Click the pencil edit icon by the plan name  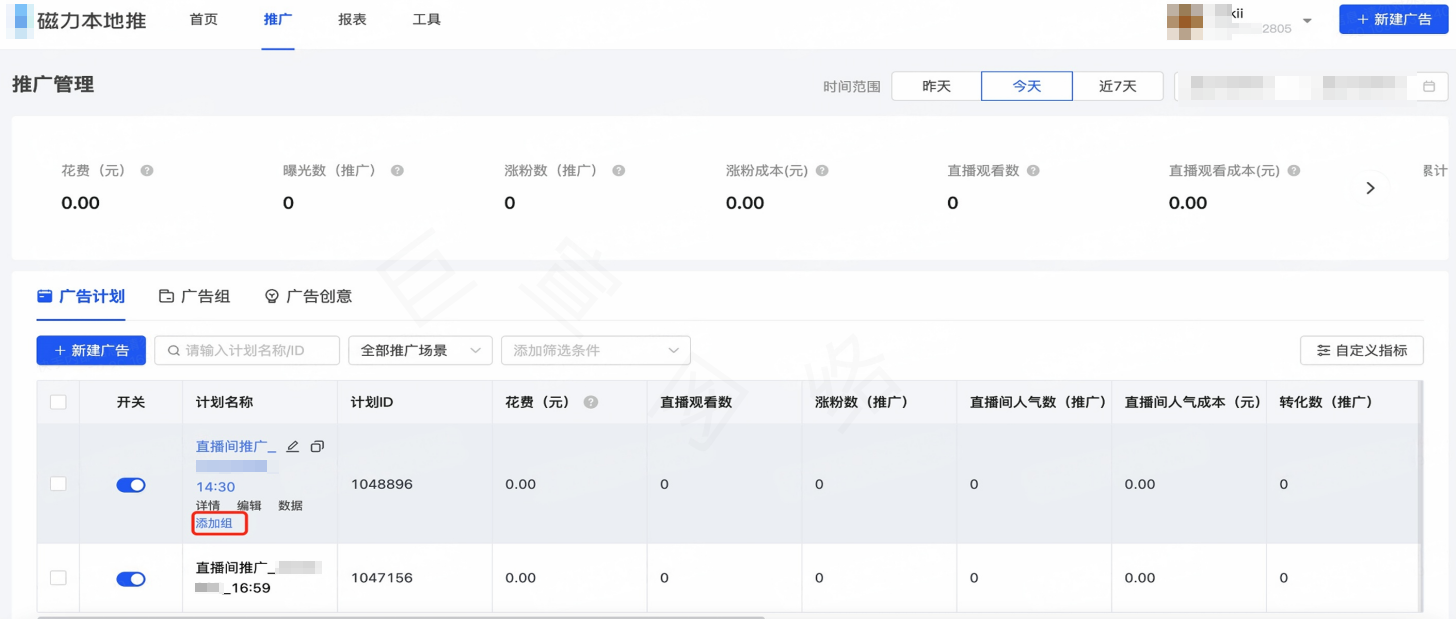coord(292,446)
